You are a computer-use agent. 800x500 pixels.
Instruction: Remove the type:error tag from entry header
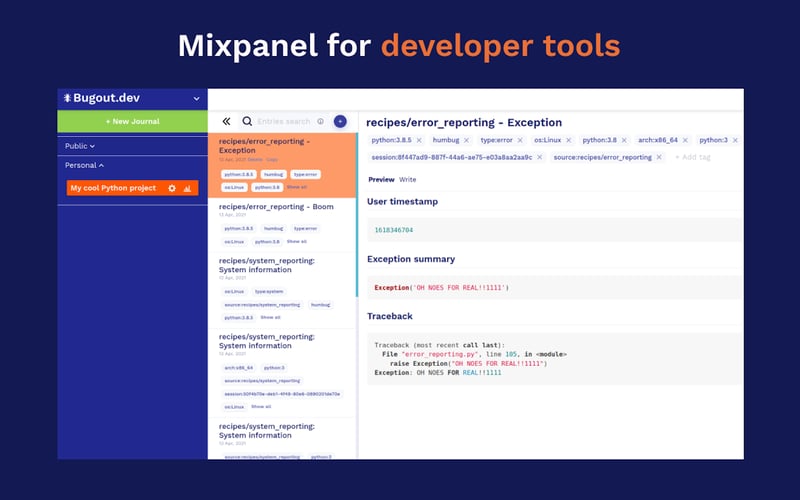(520, 140)
